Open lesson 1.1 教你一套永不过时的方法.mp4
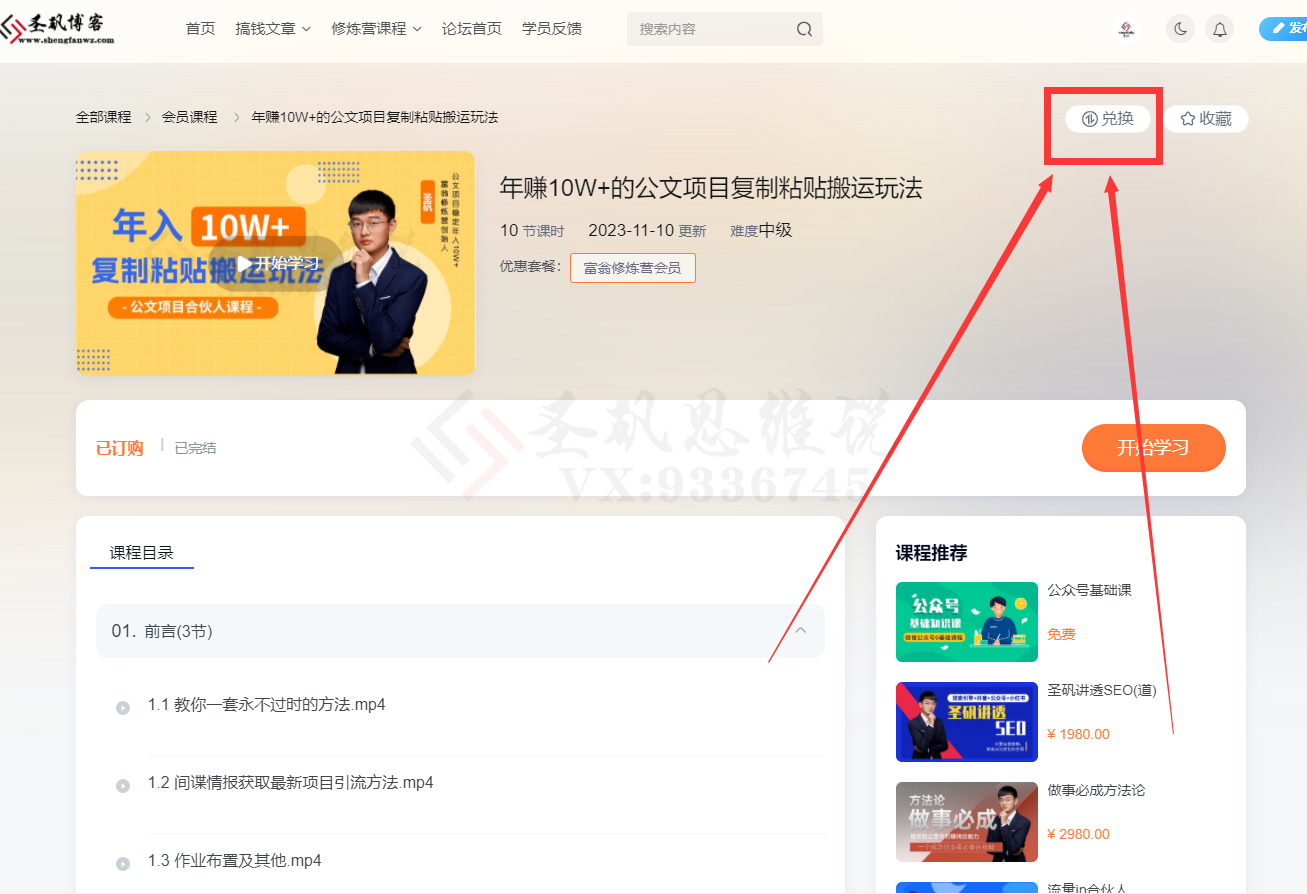Viewport: 1307px width, 894px height. point(267,705)
